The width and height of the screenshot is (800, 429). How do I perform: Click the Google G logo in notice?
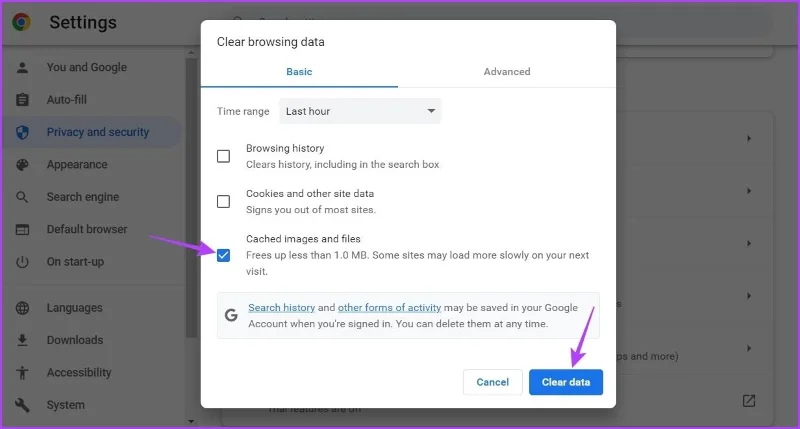[231, 315]
